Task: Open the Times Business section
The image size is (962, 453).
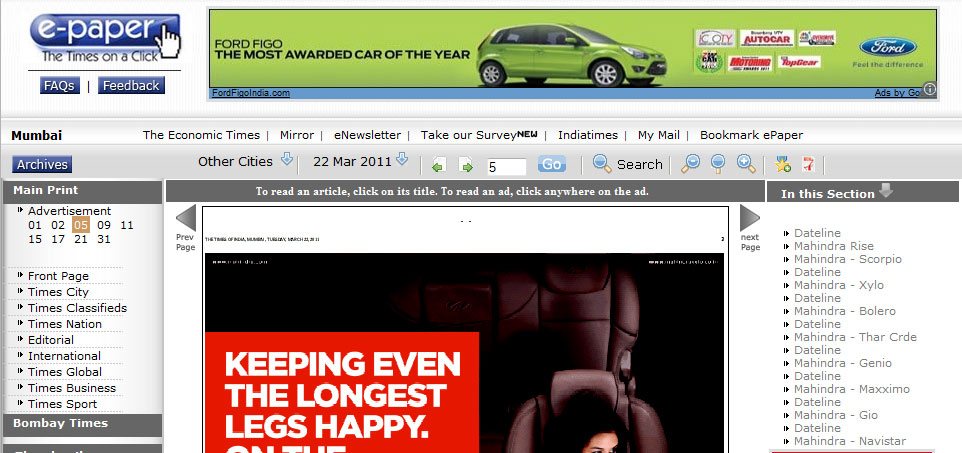Action: click(x=72, y=388)
